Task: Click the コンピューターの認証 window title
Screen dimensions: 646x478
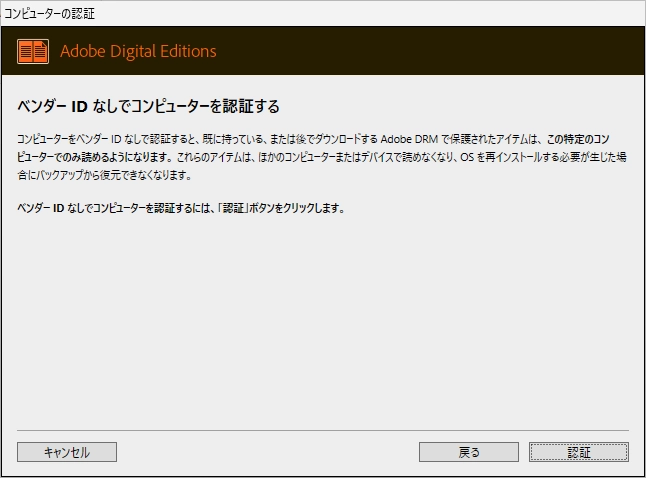Action: click(49, 14)
